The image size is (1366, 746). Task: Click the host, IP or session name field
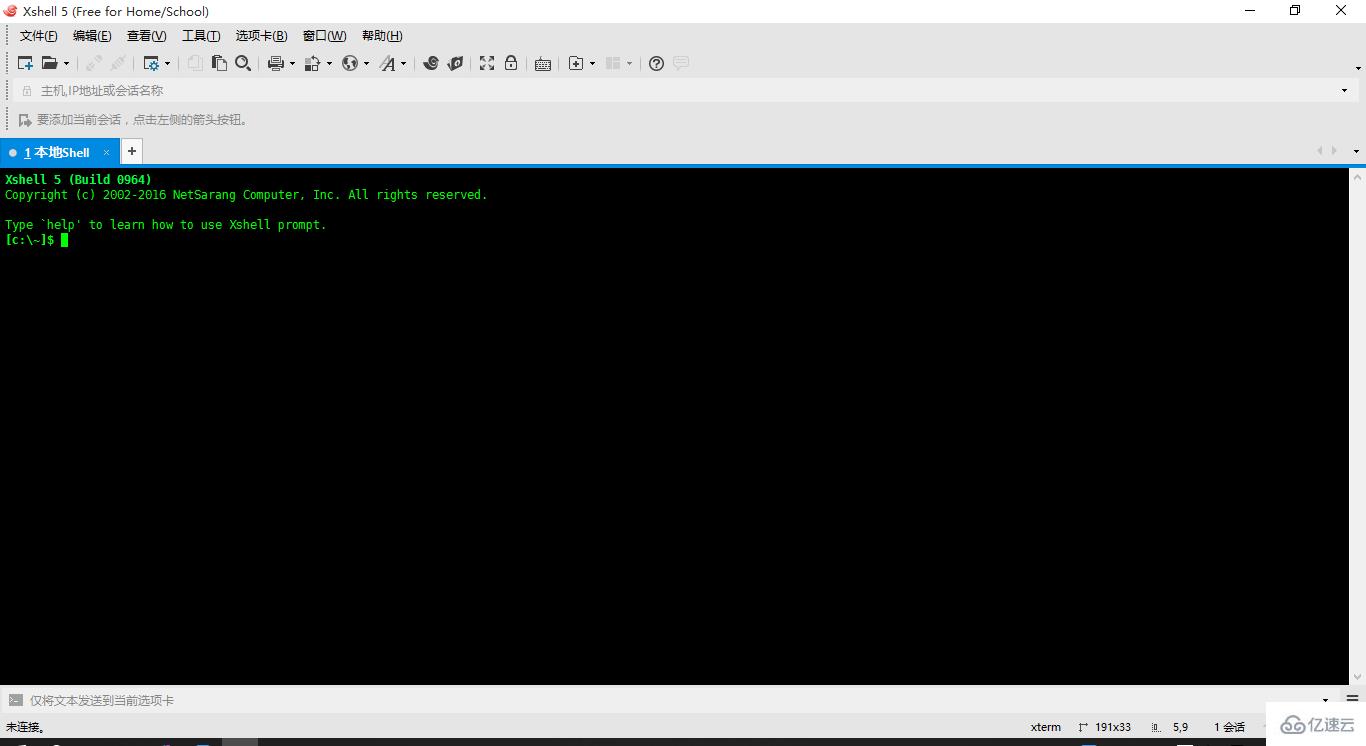(x=685, y=91)
